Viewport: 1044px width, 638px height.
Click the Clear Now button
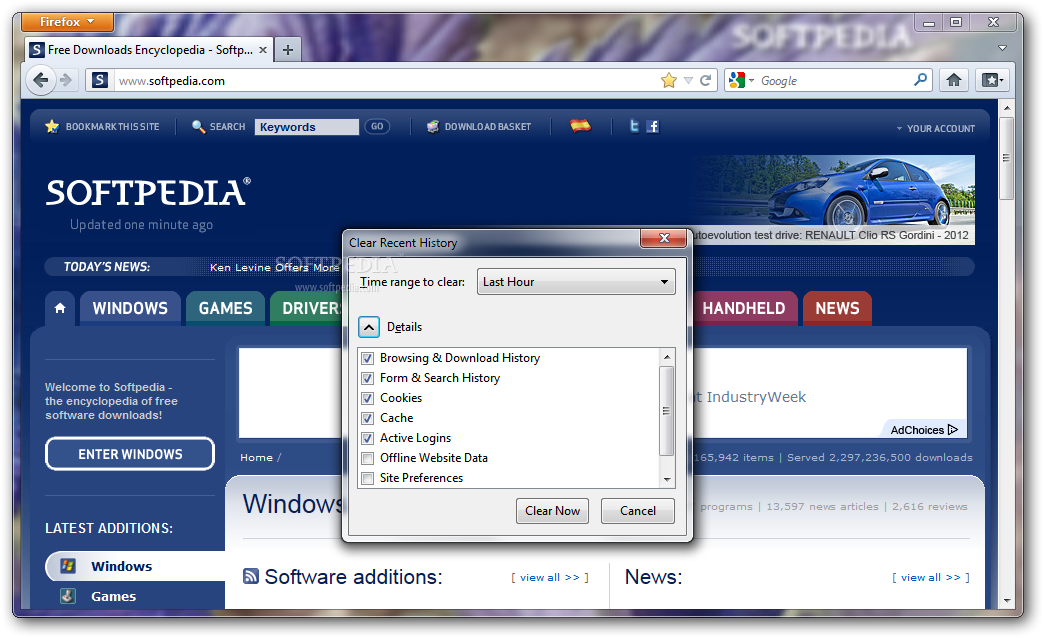(552, 511)
